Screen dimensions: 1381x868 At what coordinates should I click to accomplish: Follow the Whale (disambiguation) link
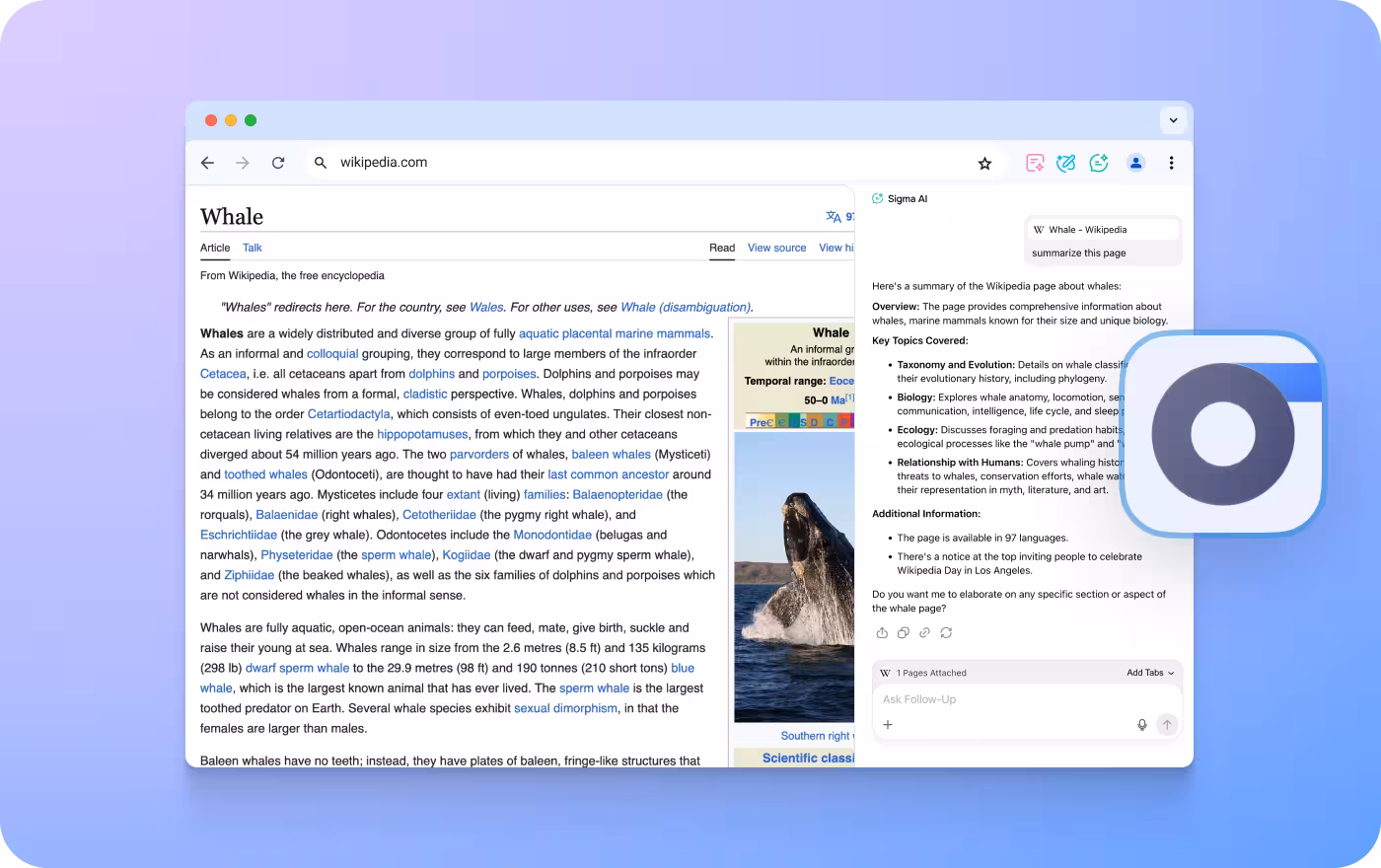tap(686, 307)
